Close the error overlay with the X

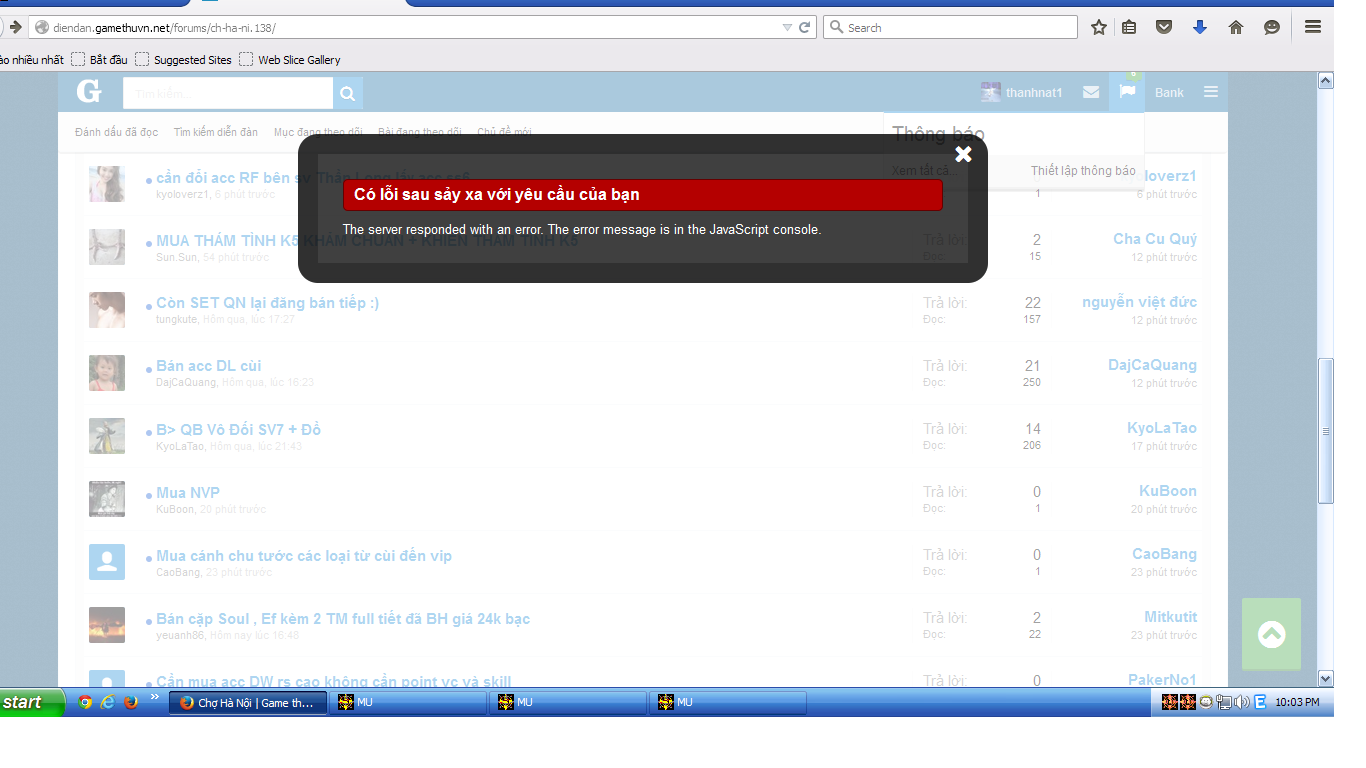[x=963, y=154]
